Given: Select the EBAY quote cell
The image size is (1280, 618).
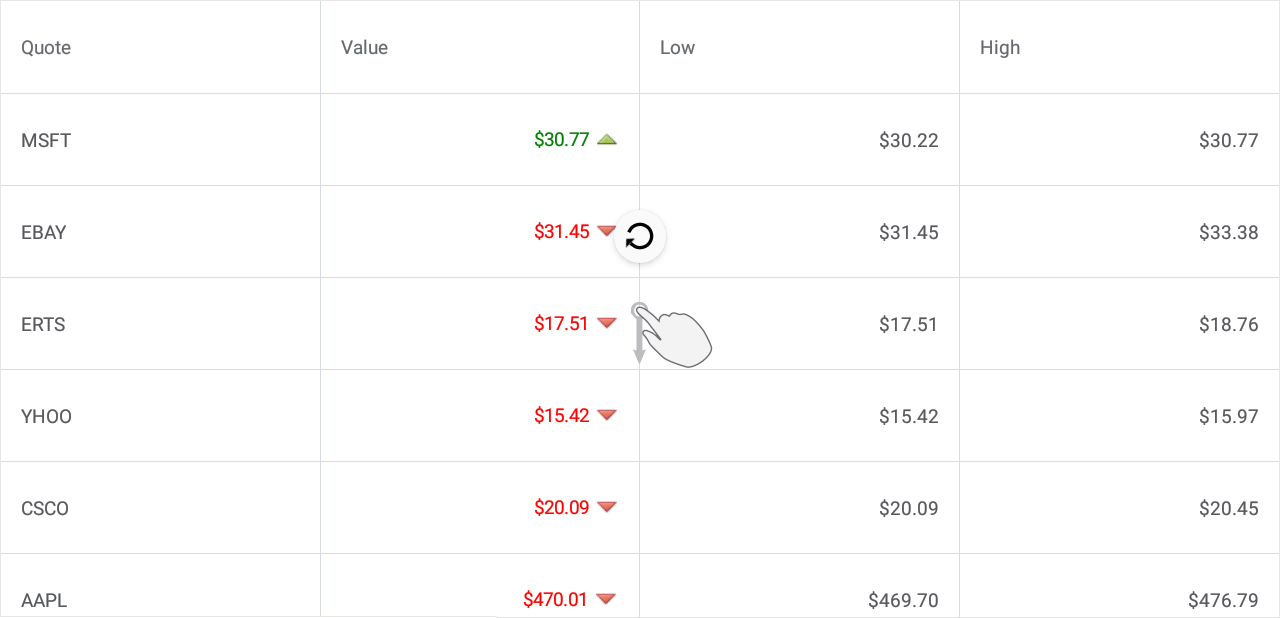Looking at the screenshot, I should click(x=160, y=232).
